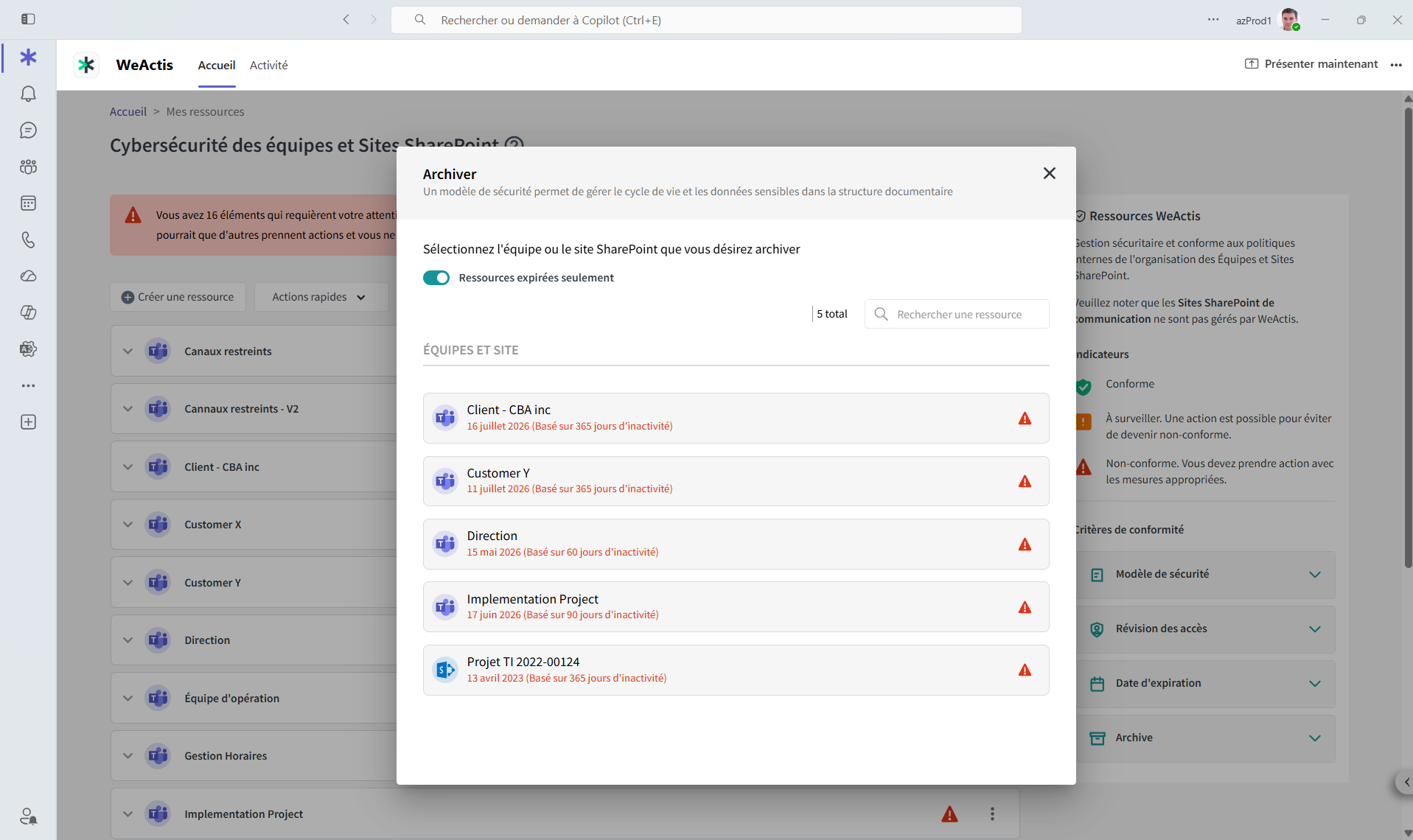
Task: Select Client - CBA inc to archive
Action: pos(736,418)
